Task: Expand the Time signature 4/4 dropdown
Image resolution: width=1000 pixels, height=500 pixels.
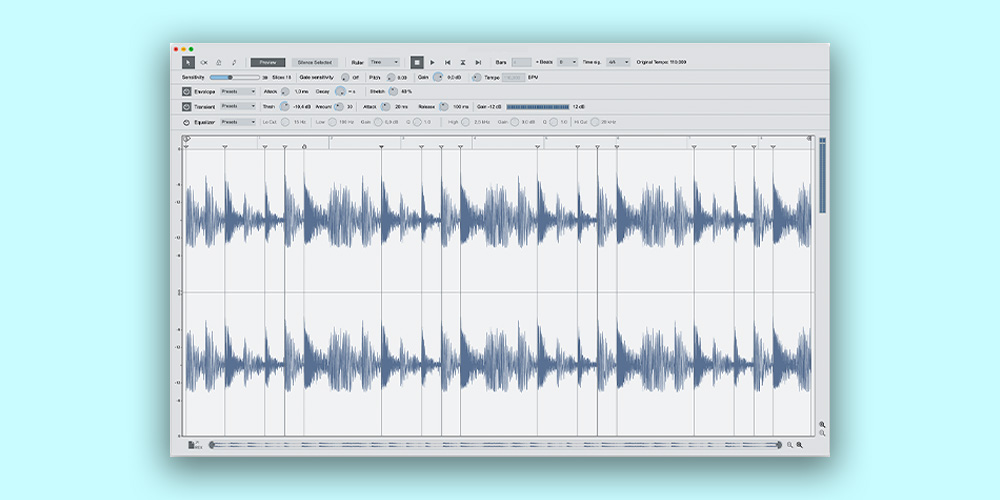Action: (x=618, y=62)
